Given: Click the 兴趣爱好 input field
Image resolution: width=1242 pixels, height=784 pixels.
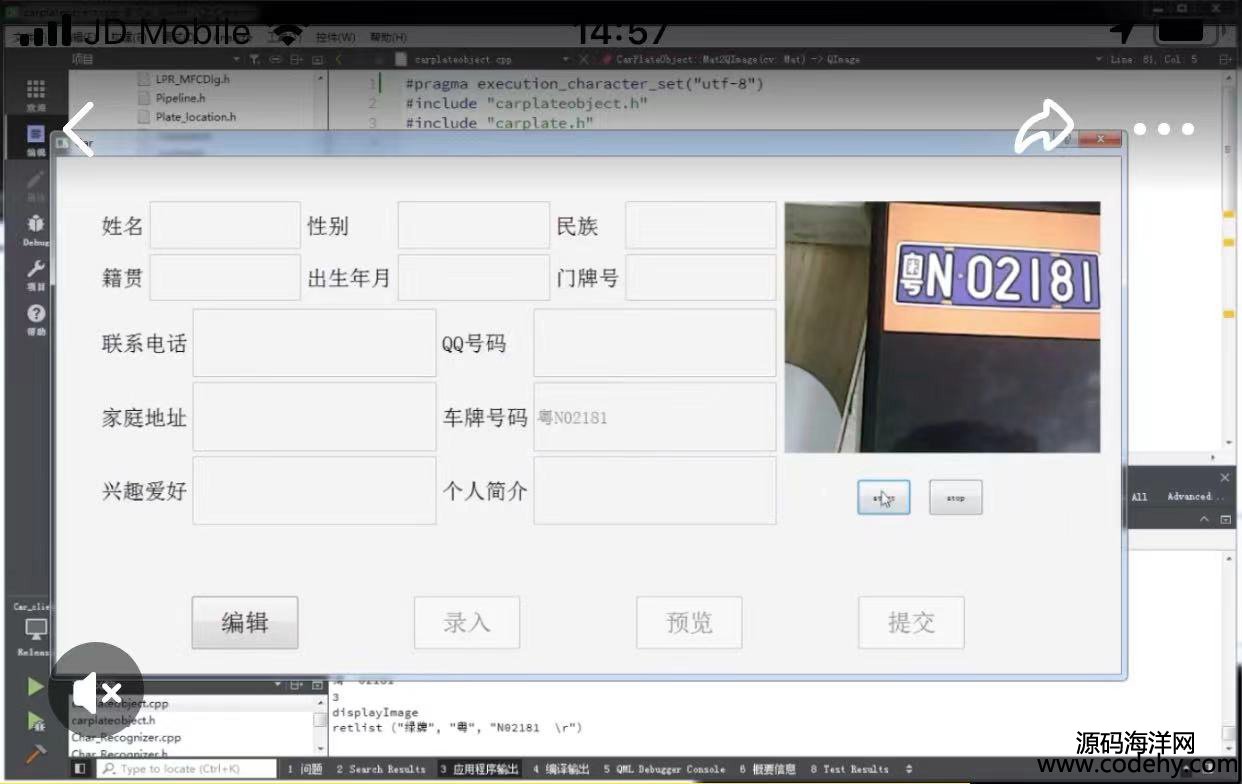Looking at the screenshot, I should pyautogui.click(x=314, y=490).
